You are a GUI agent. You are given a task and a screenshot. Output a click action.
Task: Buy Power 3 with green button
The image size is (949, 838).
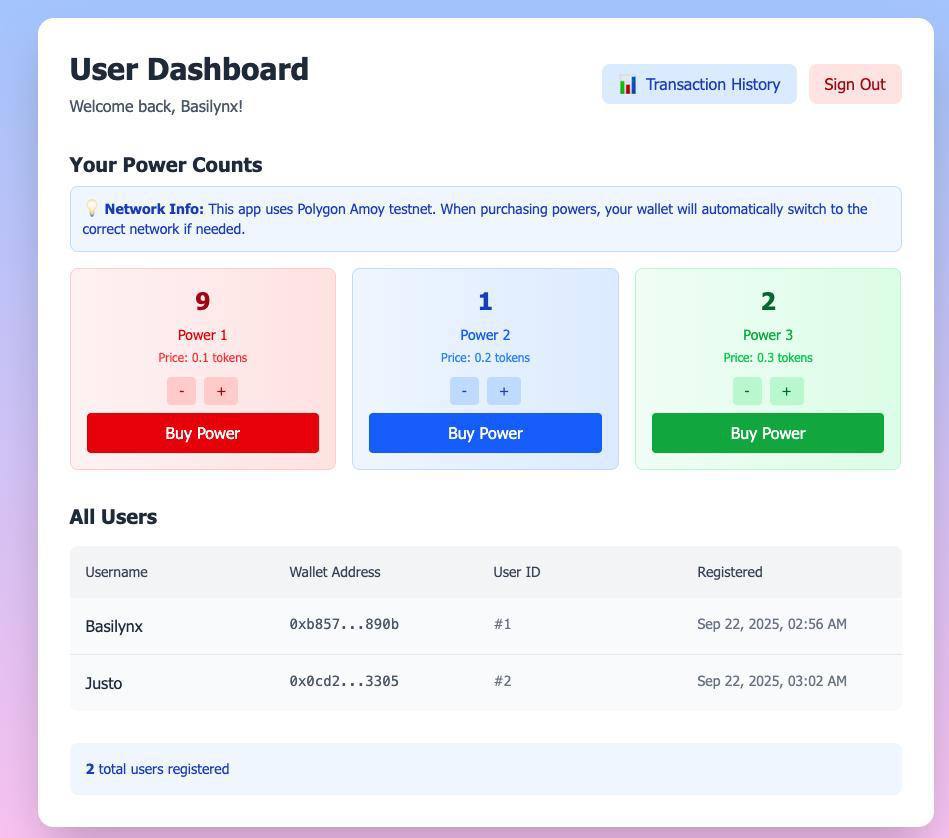tap(767, 433)
